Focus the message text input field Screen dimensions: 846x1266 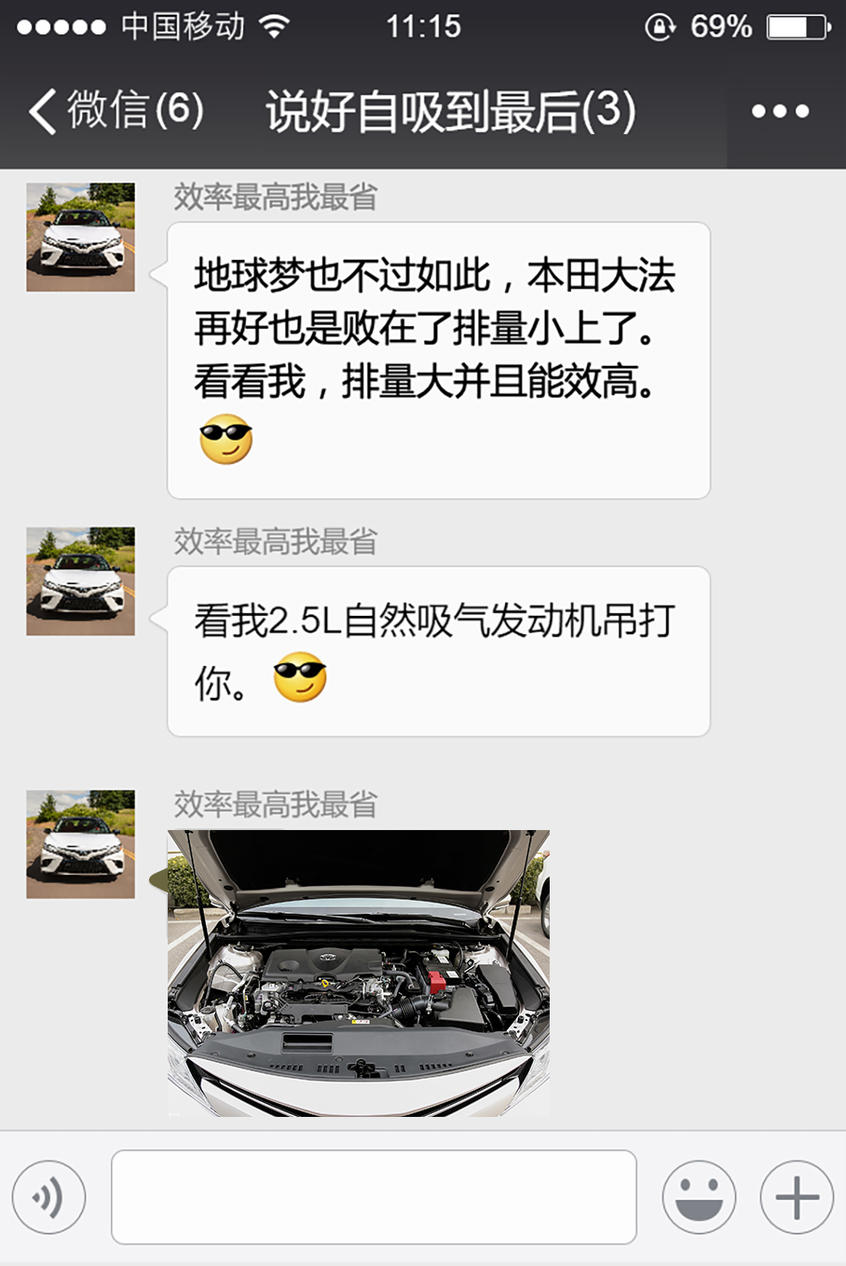(x=374, y=1197)
